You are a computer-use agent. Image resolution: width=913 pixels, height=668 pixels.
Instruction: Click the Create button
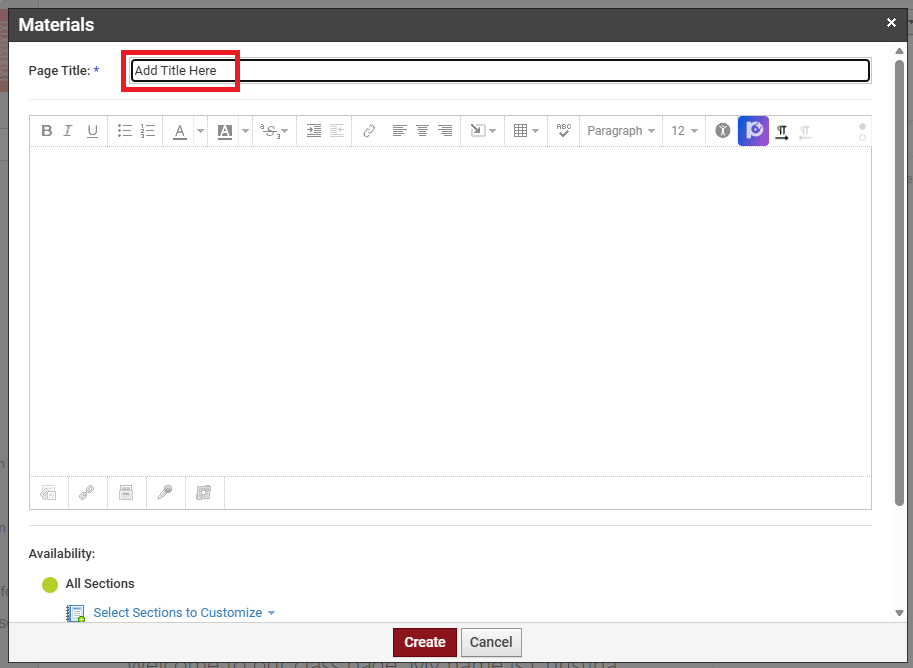425,642
